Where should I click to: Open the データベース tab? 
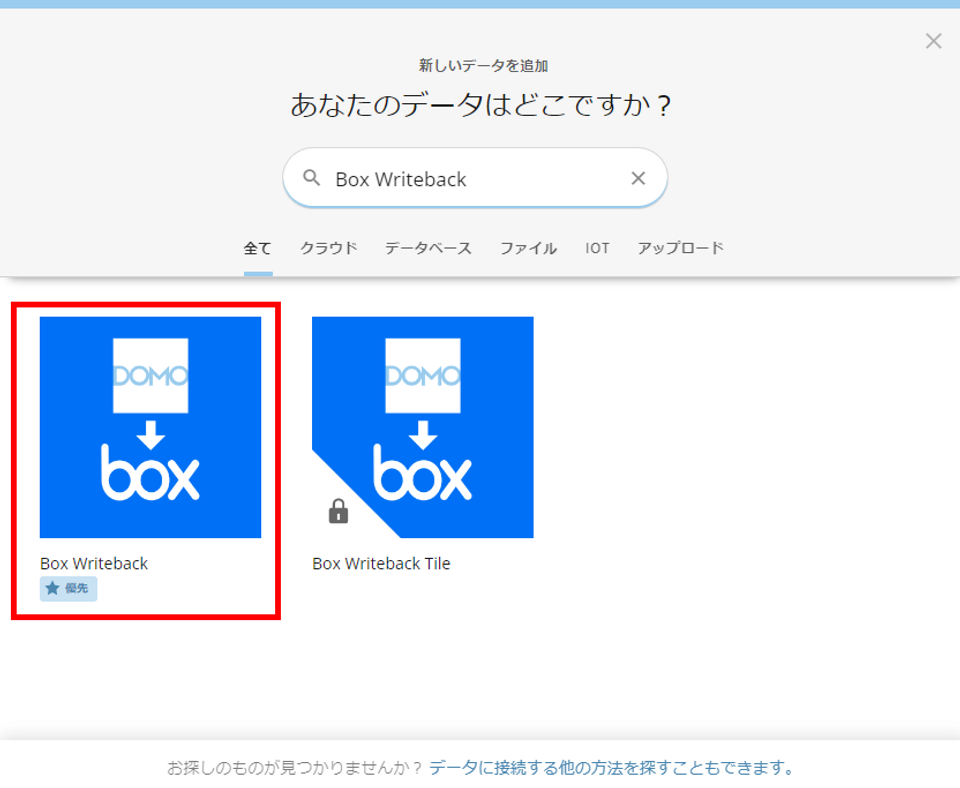[x=428, y=248]
